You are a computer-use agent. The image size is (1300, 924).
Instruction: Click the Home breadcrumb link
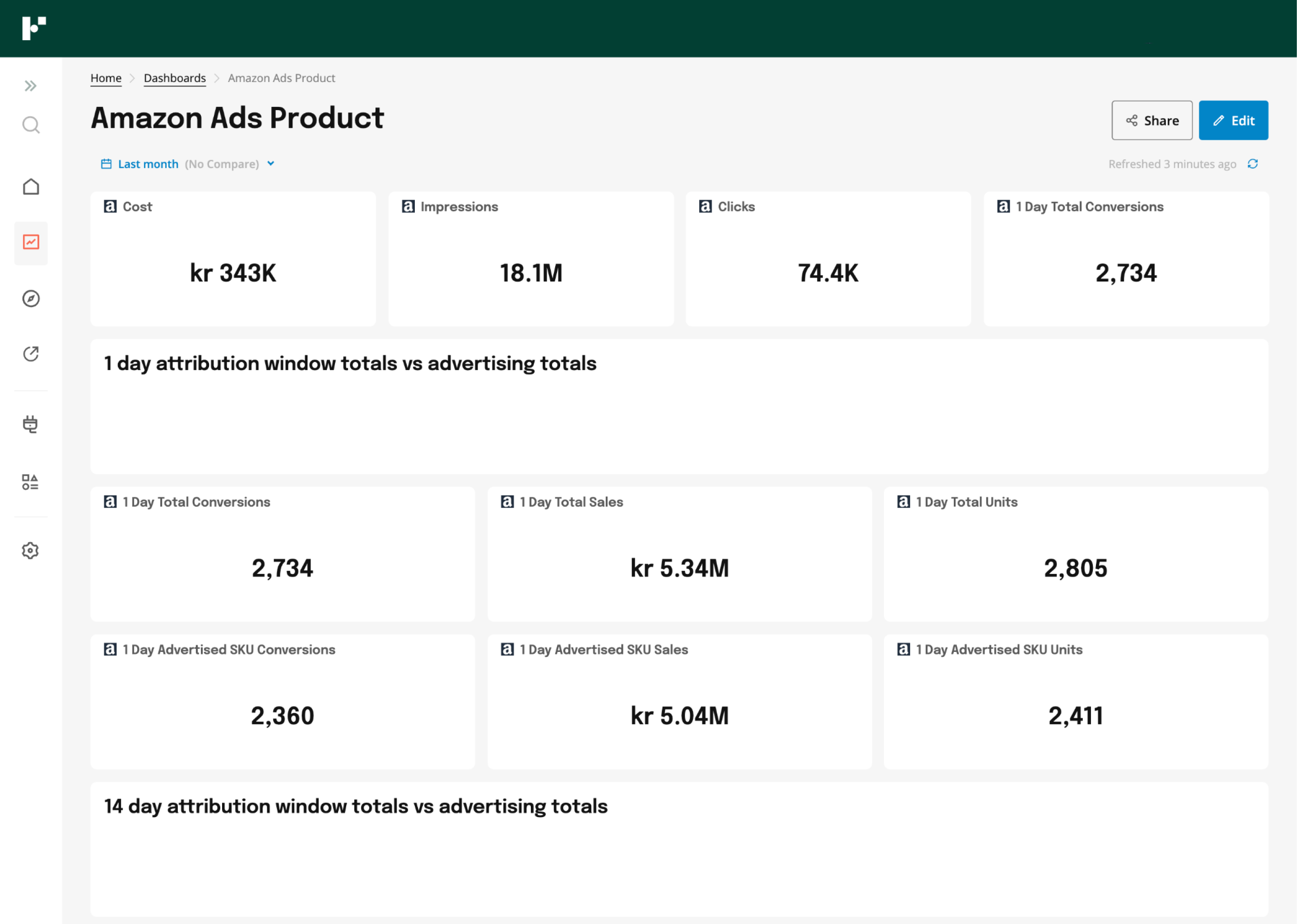tap(106, 78)
